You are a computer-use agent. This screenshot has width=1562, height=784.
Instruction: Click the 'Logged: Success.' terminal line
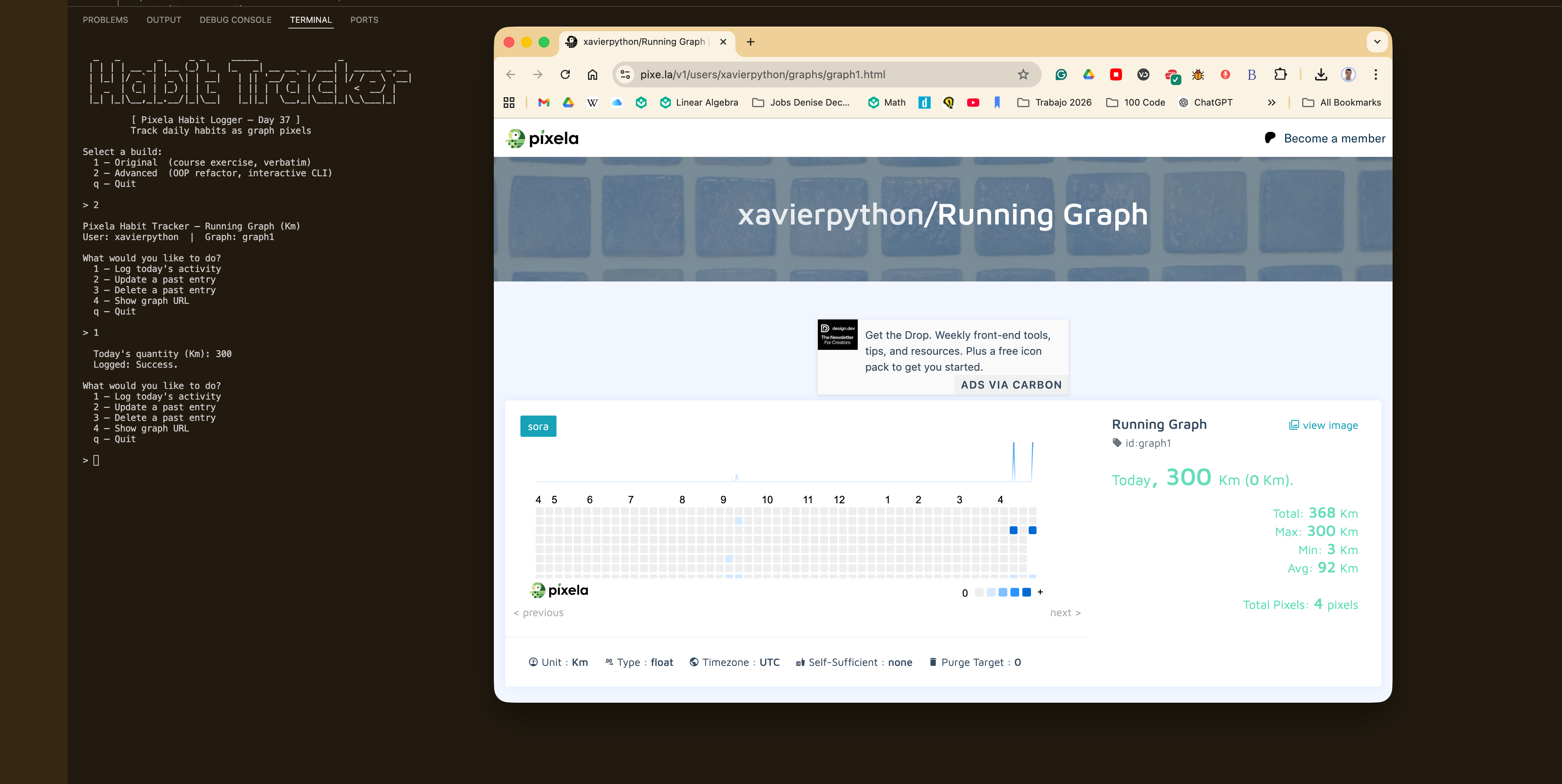135,364
